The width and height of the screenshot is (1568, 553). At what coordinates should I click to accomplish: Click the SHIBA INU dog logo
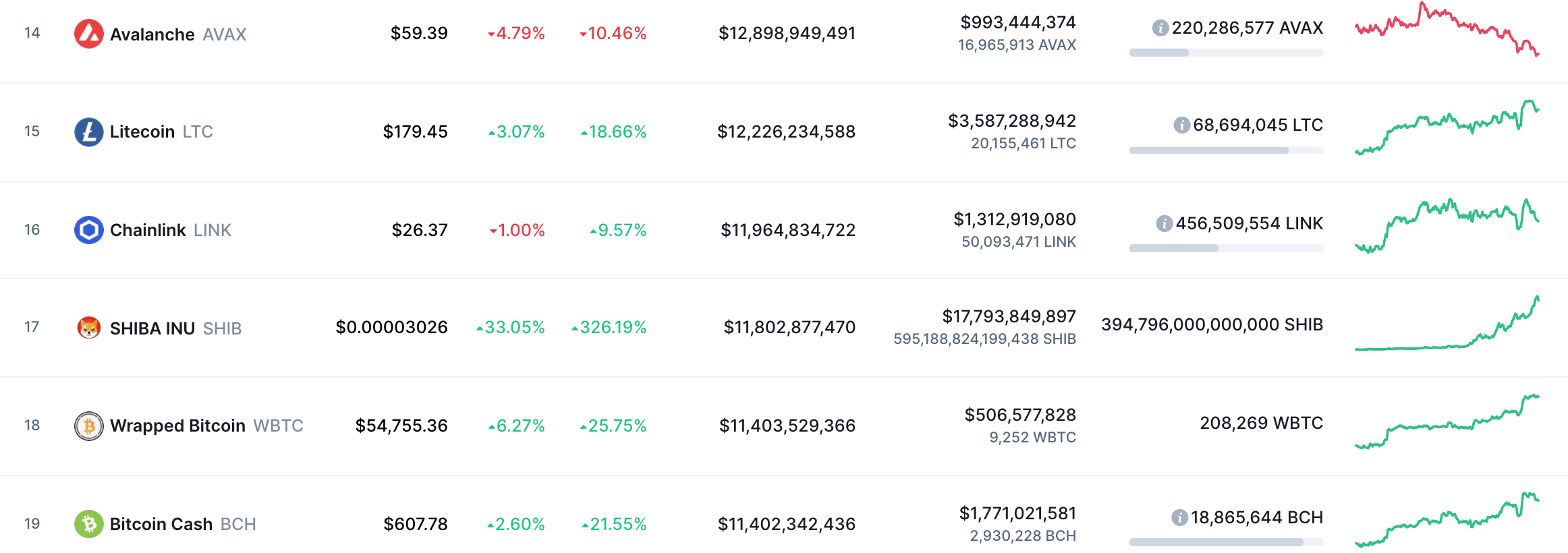coord(88,328)
